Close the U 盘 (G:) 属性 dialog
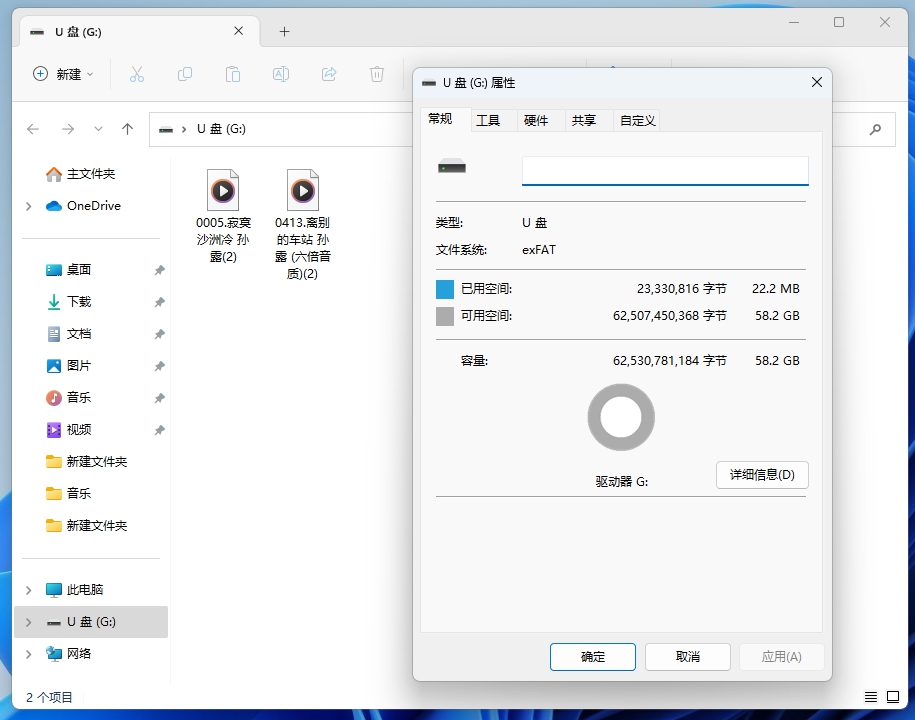Screen dimensions: 915x720 pyautogui.click(x=817, y=82)
